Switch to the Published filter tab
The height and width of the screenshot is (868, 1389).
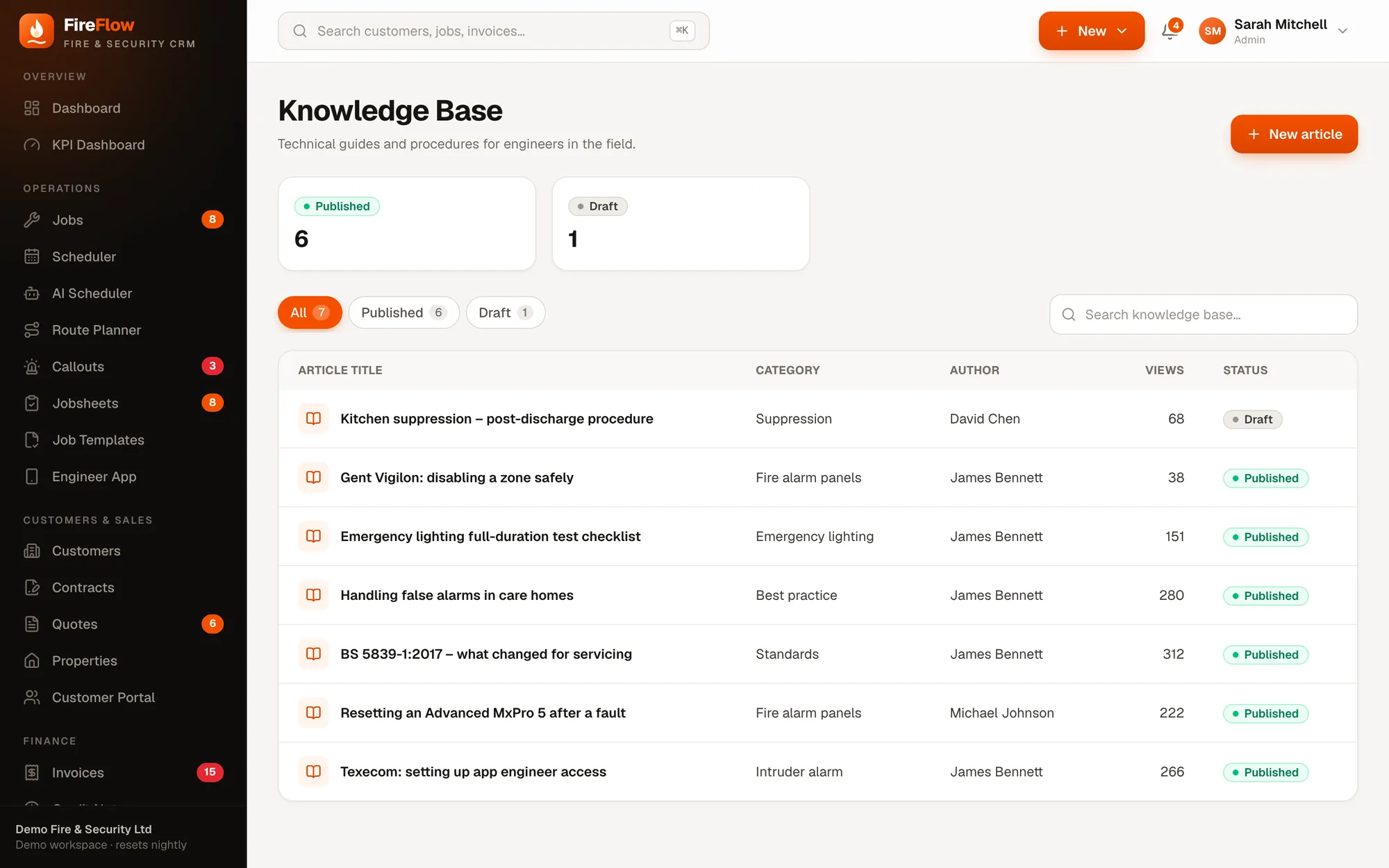tap(404, 313)
